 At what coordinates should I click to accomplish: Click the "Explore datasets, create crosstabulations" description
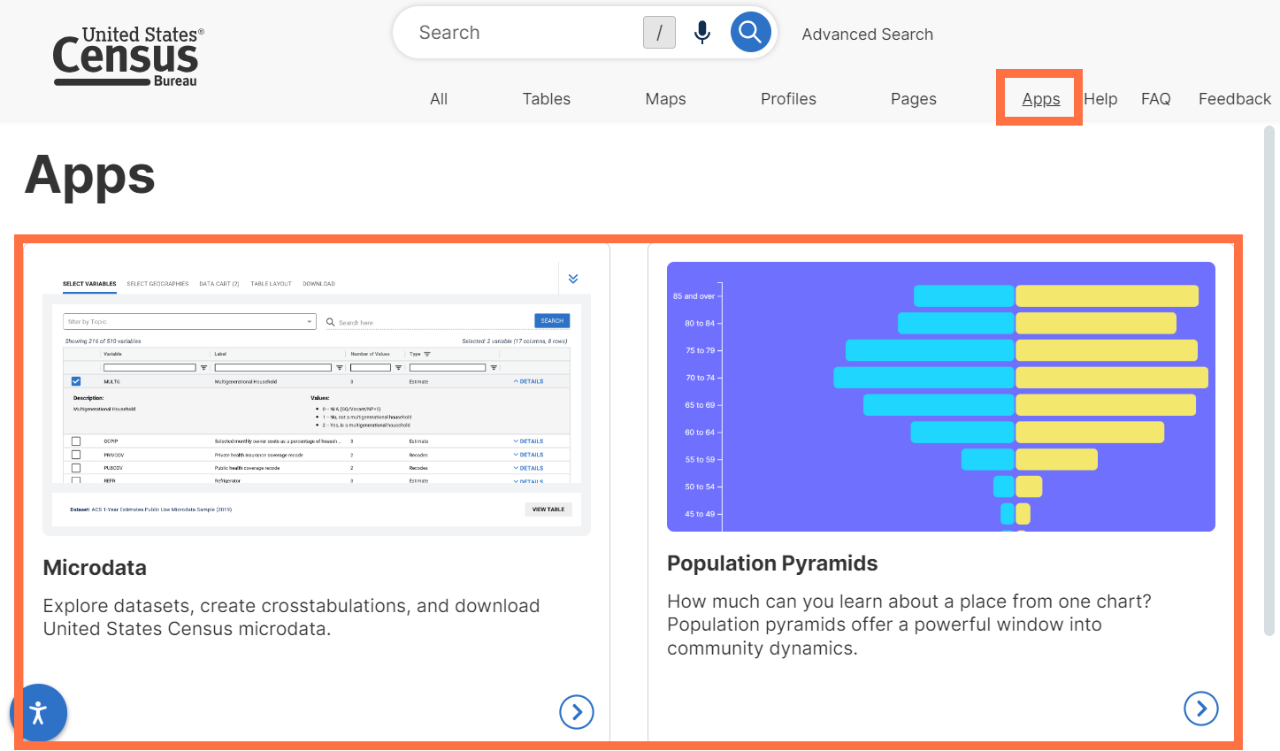point(291,618)
